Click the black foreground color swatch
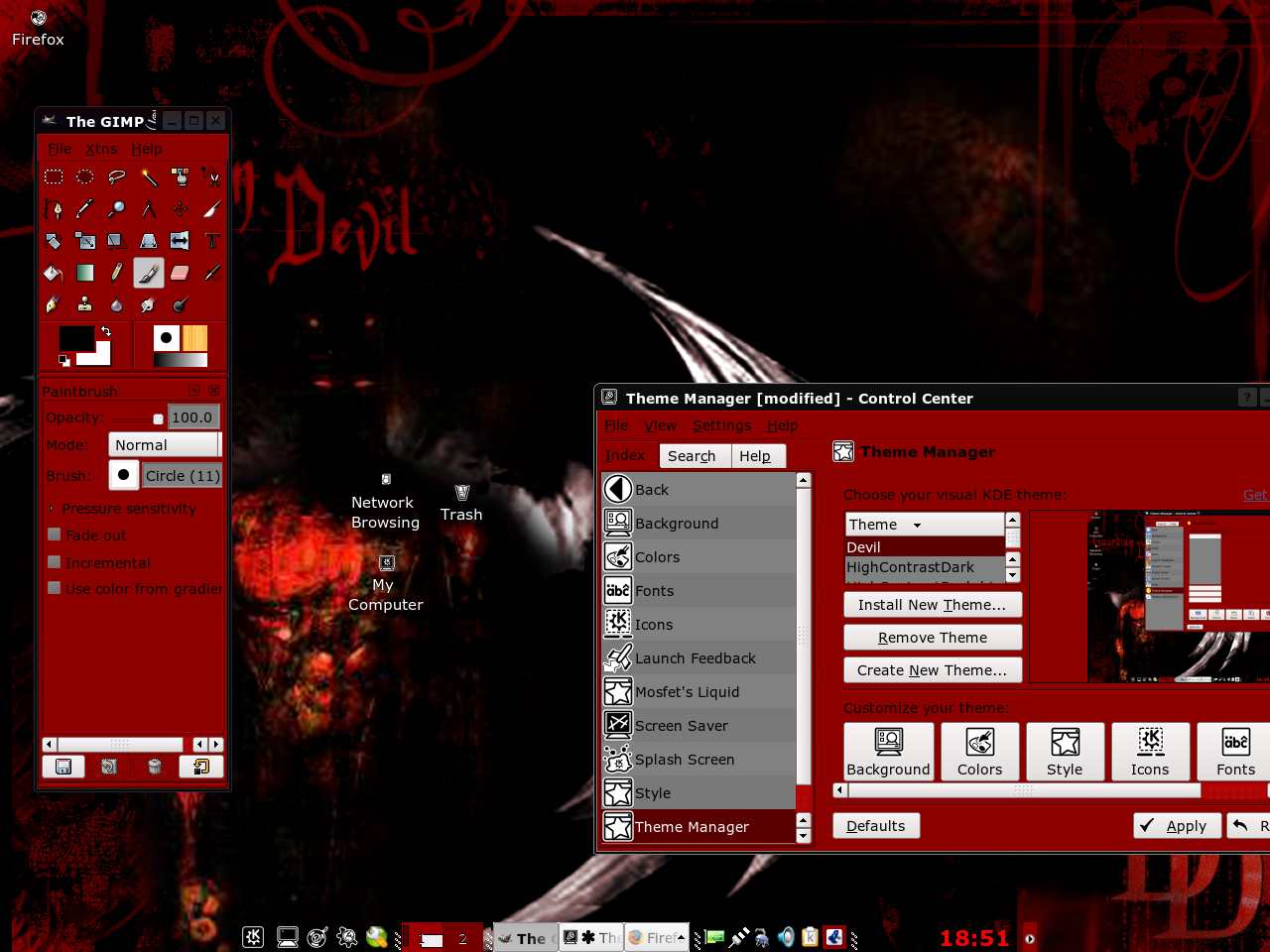The height and width of the screenshot is (952, 1270). [x=76, y=338]
